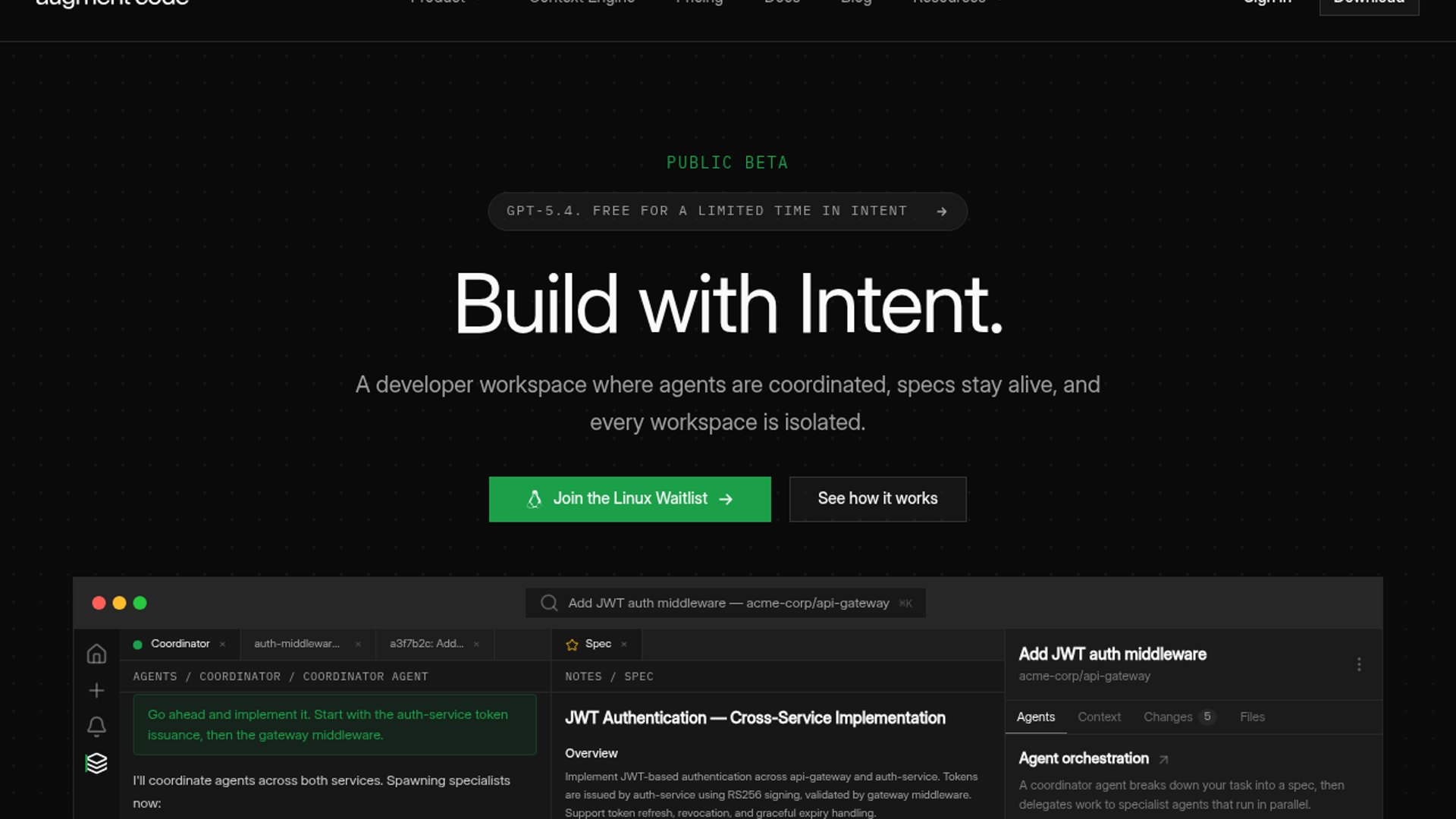Click the home icon in the app sidebar
This screenshot has width=1456, height=819.
tap(96, 654)
